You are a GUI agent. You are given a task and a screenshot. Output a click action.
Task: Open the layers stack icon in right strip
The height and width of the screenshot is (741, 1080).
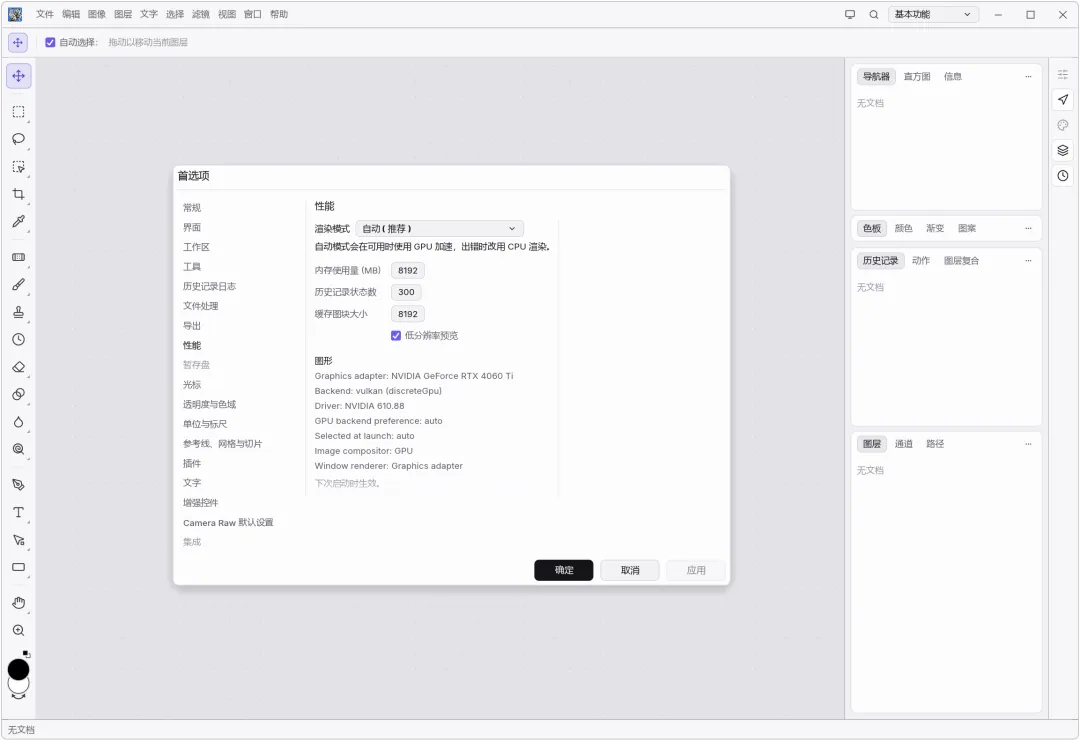(x=1063, y=150)
